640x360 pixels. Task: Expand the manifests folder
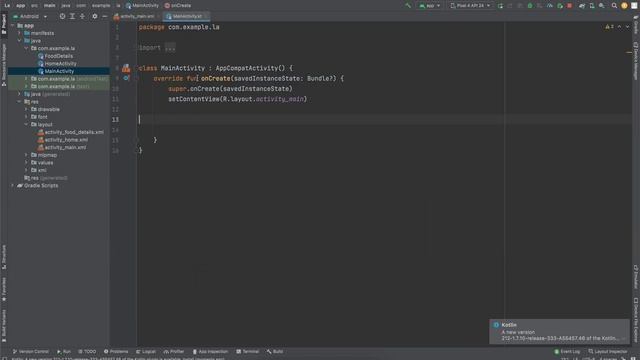[20, 33]
